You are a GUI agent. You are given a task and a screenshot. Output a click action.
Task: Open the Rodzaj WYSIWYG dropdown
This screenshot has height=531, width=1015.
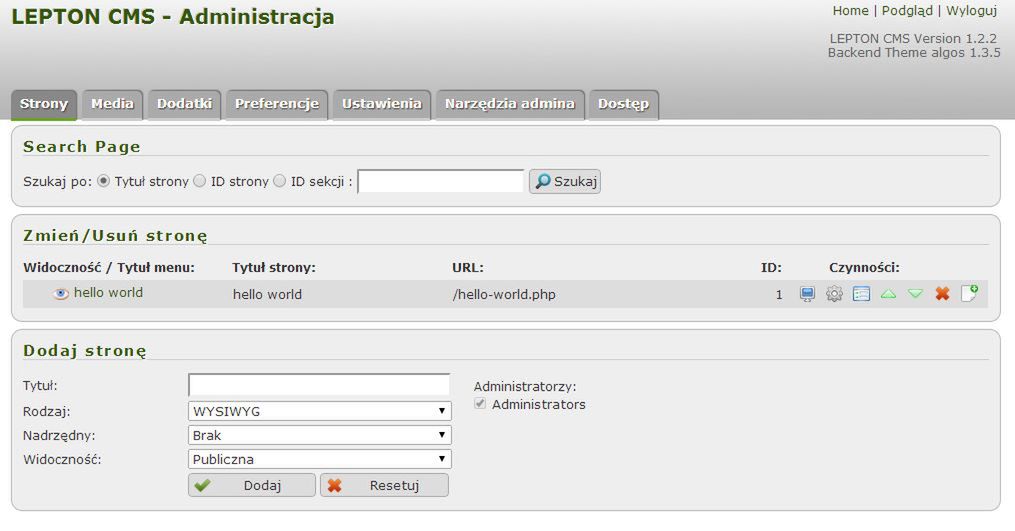coord(320,411)
